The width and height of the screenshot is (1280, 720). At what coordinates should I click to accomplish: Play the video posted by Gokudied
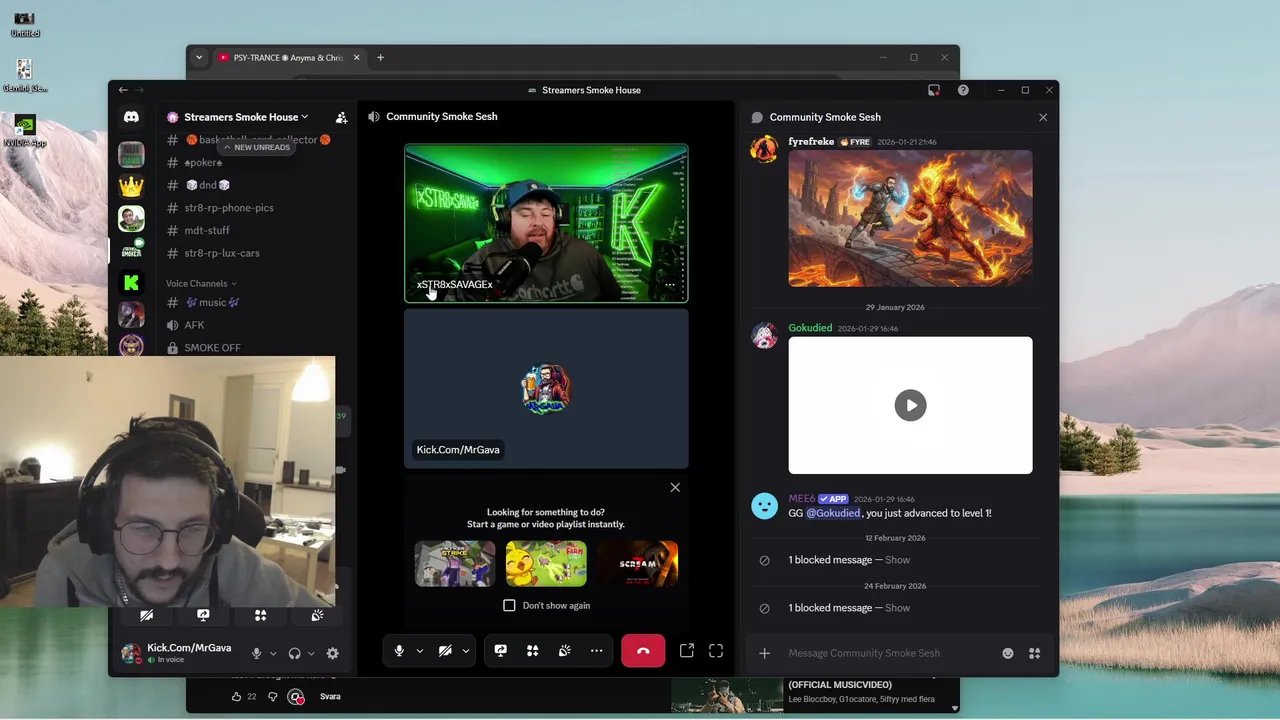910,405
